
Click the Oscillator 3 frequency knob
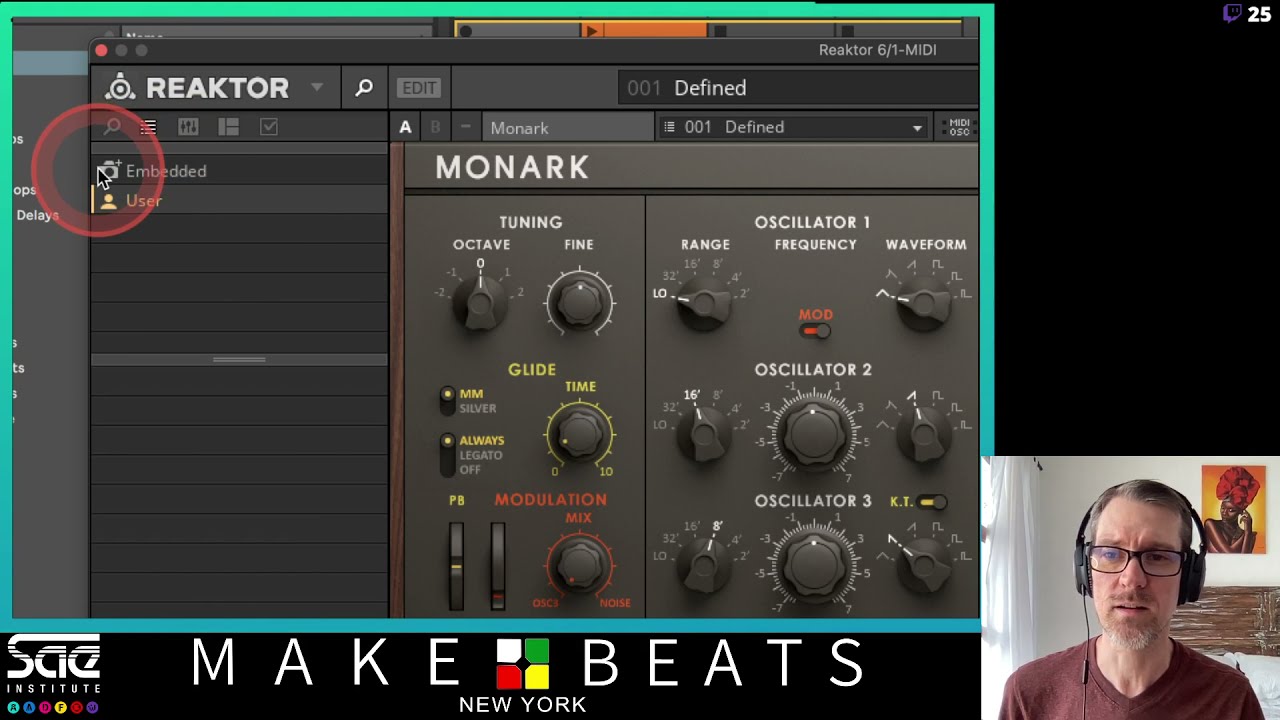[x=813, y=565]
